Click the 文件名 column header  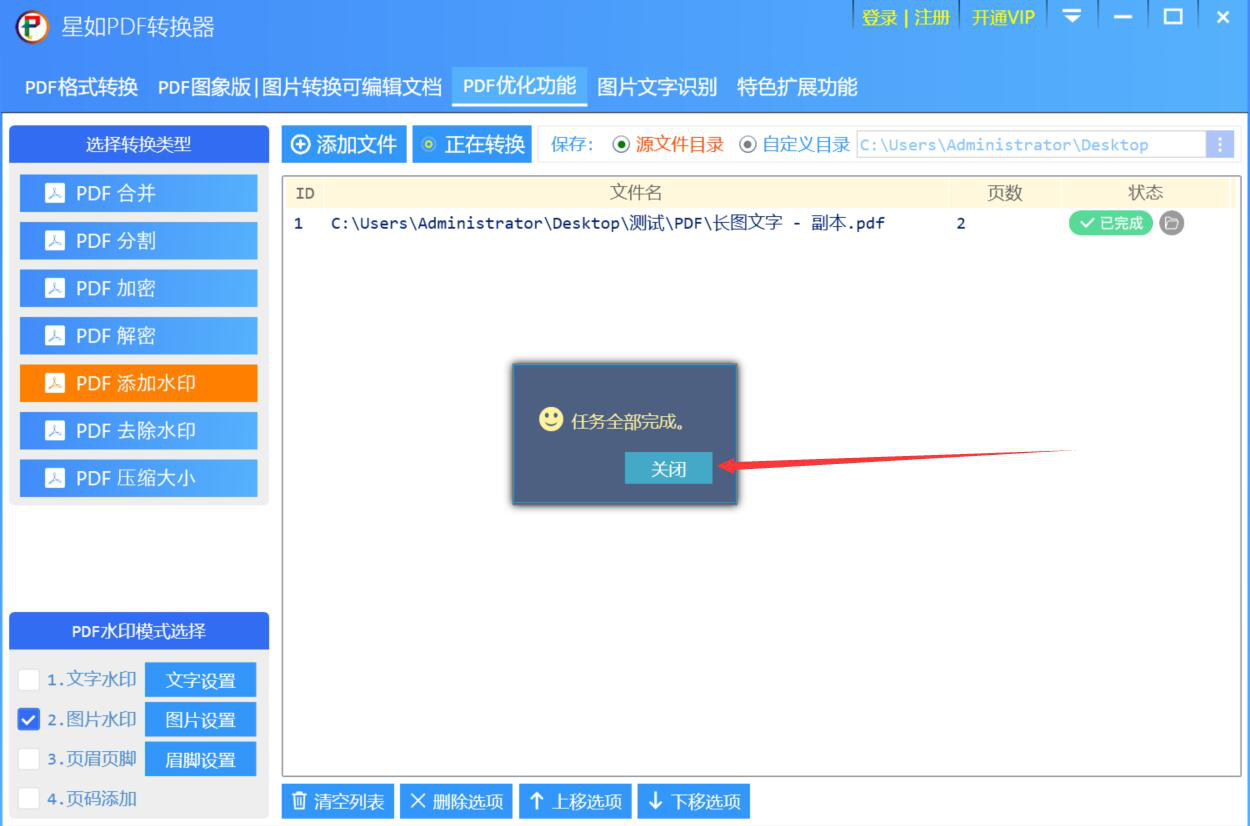[x=636, y=193]
